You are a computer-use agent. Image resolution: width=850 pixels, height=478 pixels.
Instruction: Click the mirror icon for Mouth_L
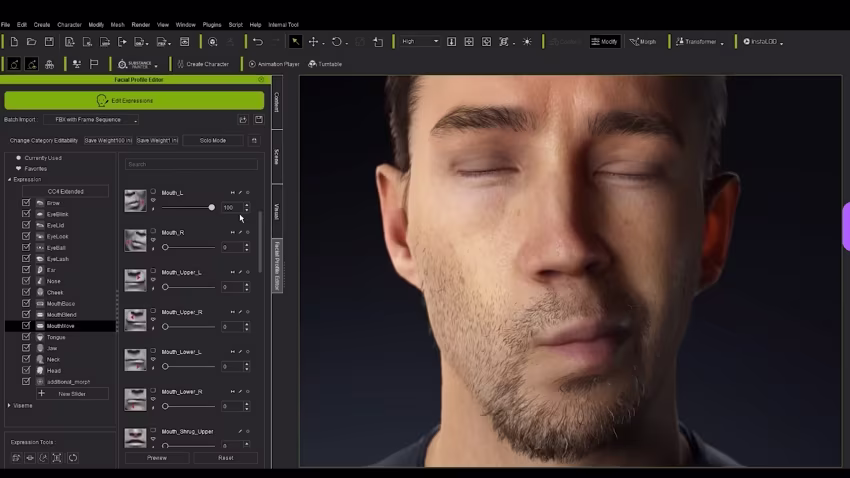tap(233, 192)
